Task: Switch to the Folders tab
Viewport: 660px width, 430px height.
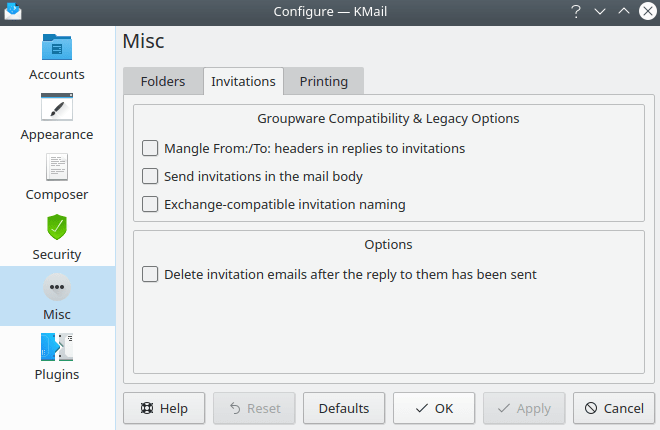Action: coord(163,82)
